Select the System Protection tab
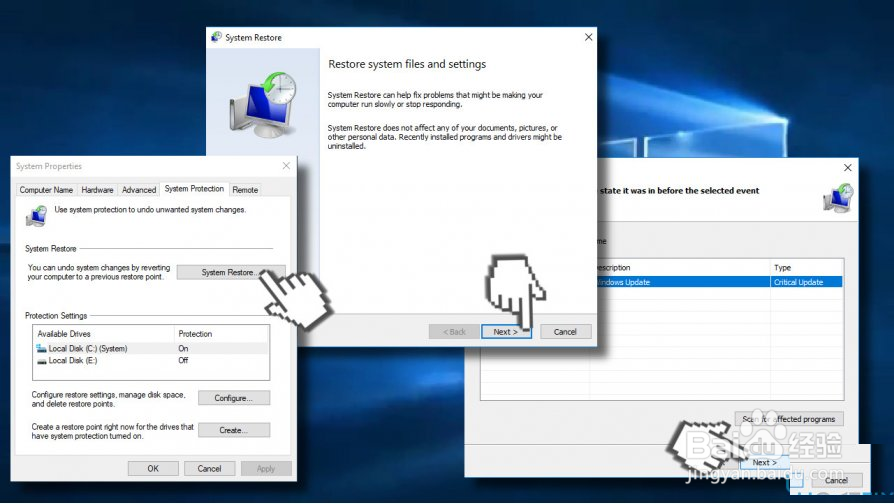894x504 pixels. pyautogui.click(x=194, y=189)
